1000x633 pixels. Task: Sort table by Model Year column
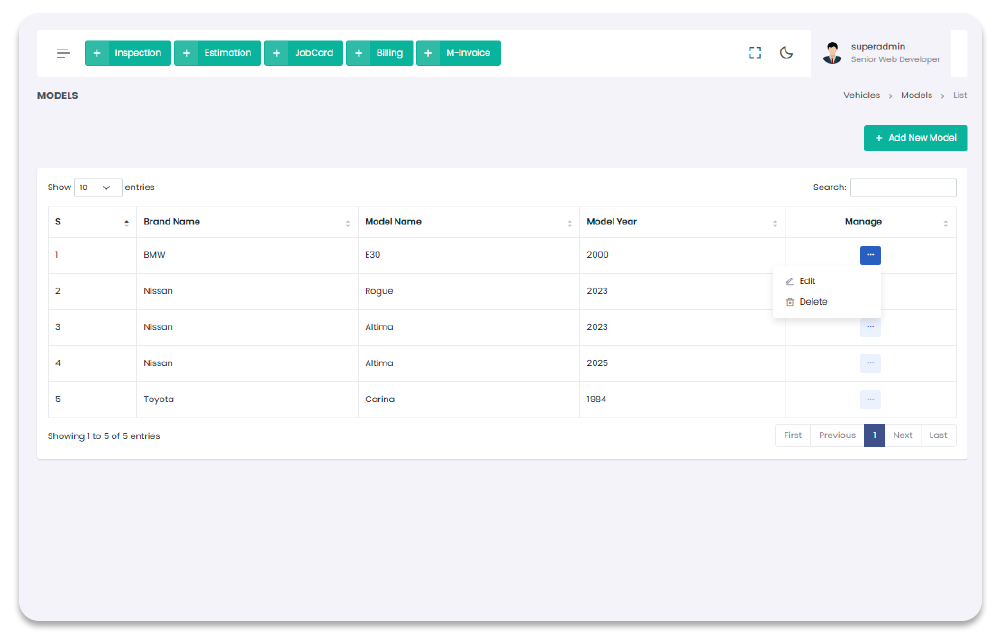click(x=681, y=222)
